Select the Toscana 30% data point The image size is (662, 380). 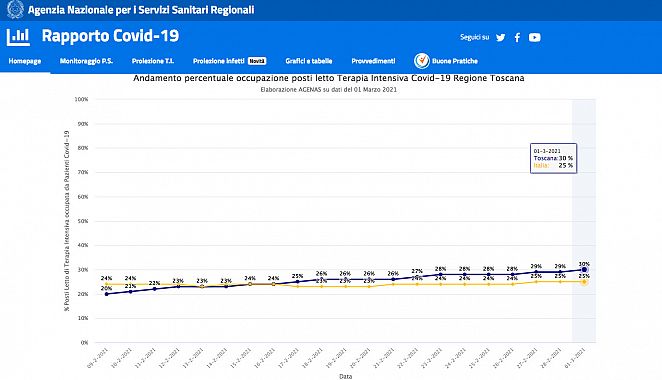pos(584,269)
